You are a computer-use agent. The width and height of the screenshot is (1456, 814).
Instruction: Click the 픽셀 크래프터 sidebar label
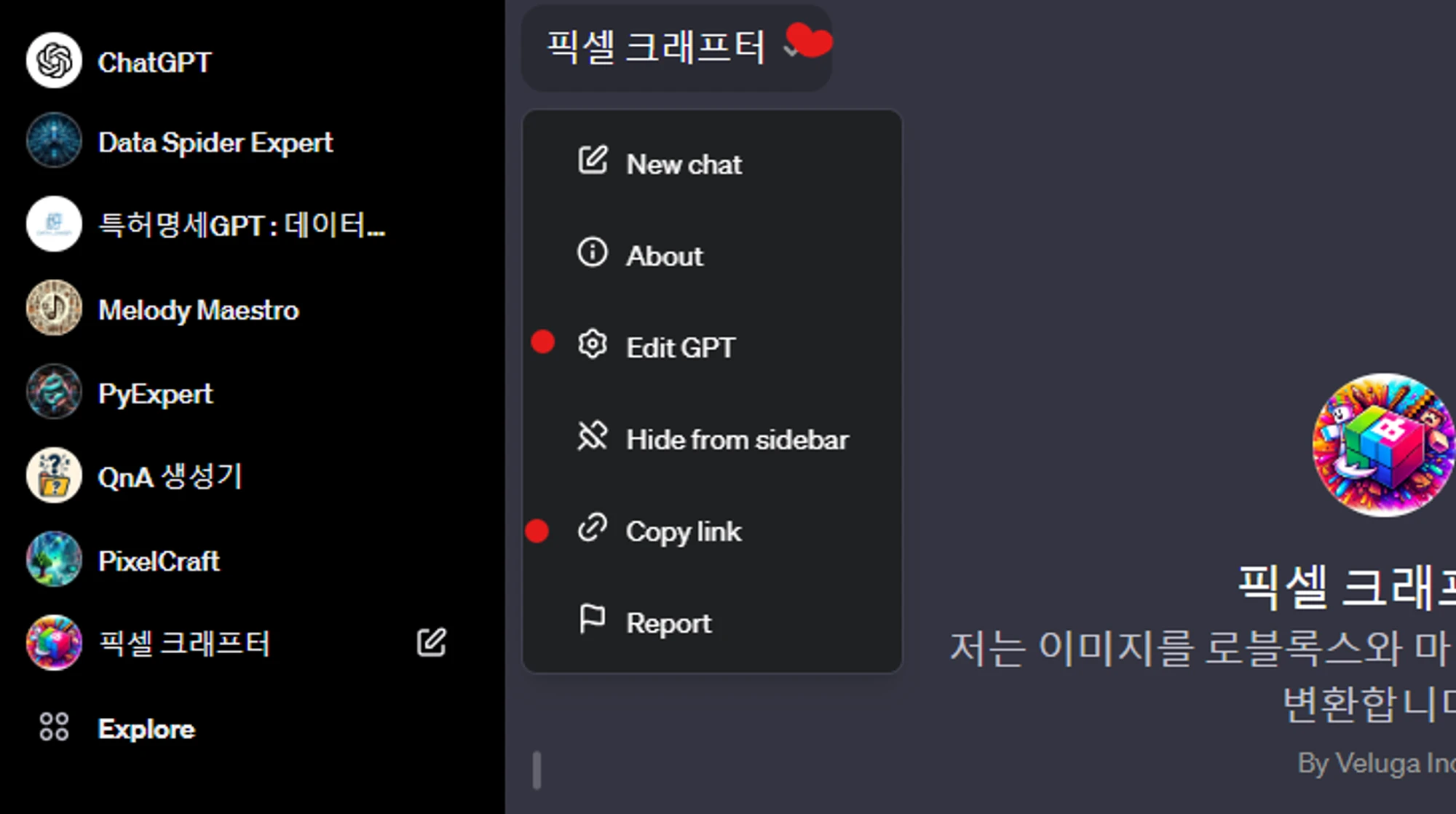[184, 644]
